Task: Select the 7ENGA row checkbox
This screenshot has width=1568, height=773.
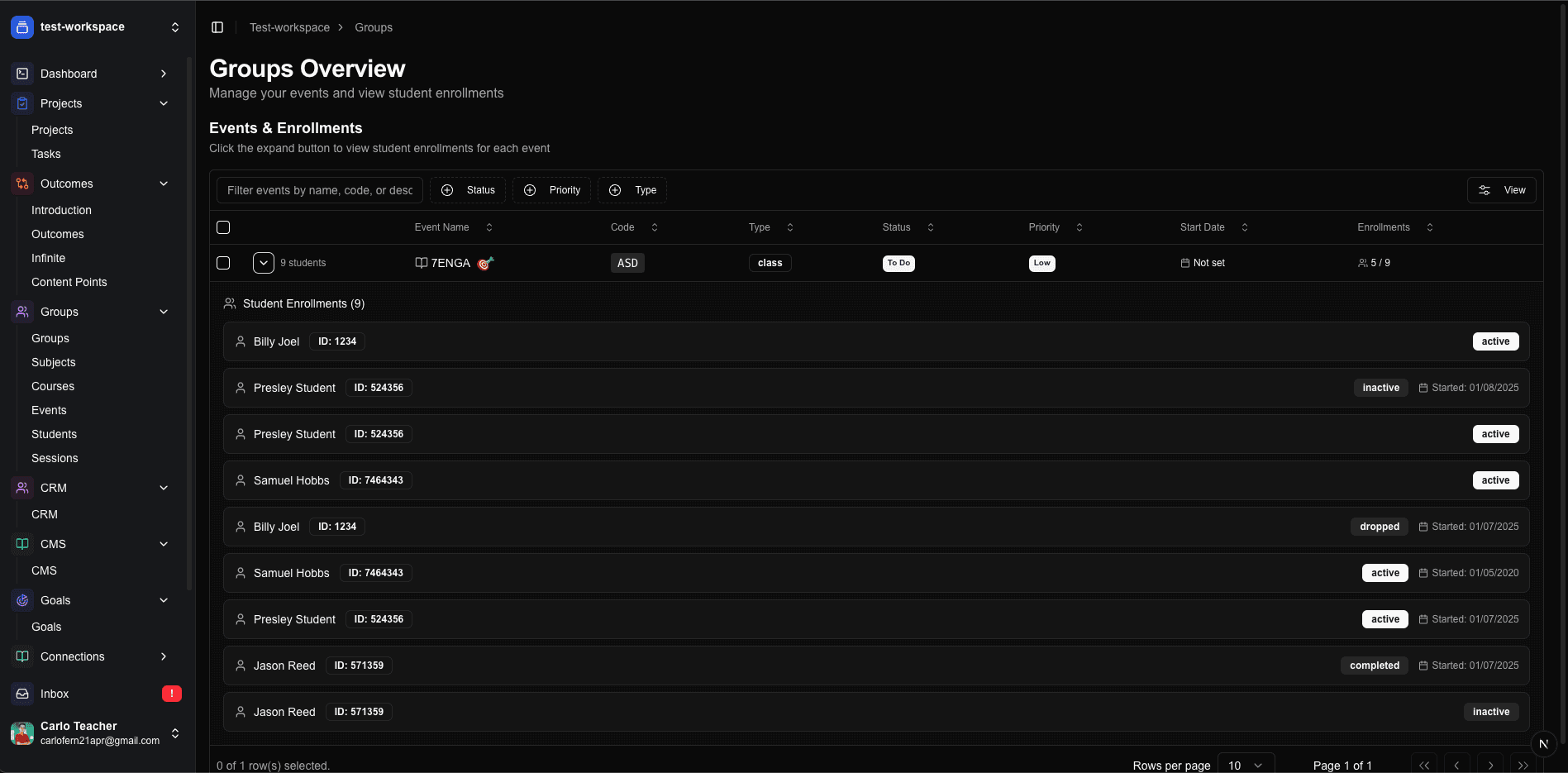Action: [x=223, y=263]
